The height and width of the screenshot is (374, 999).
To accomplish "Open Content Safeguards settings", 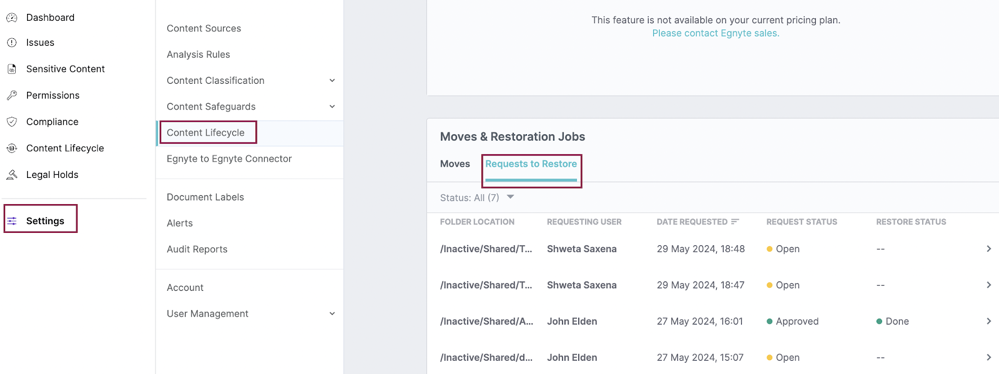I will (x=211, y=106).
